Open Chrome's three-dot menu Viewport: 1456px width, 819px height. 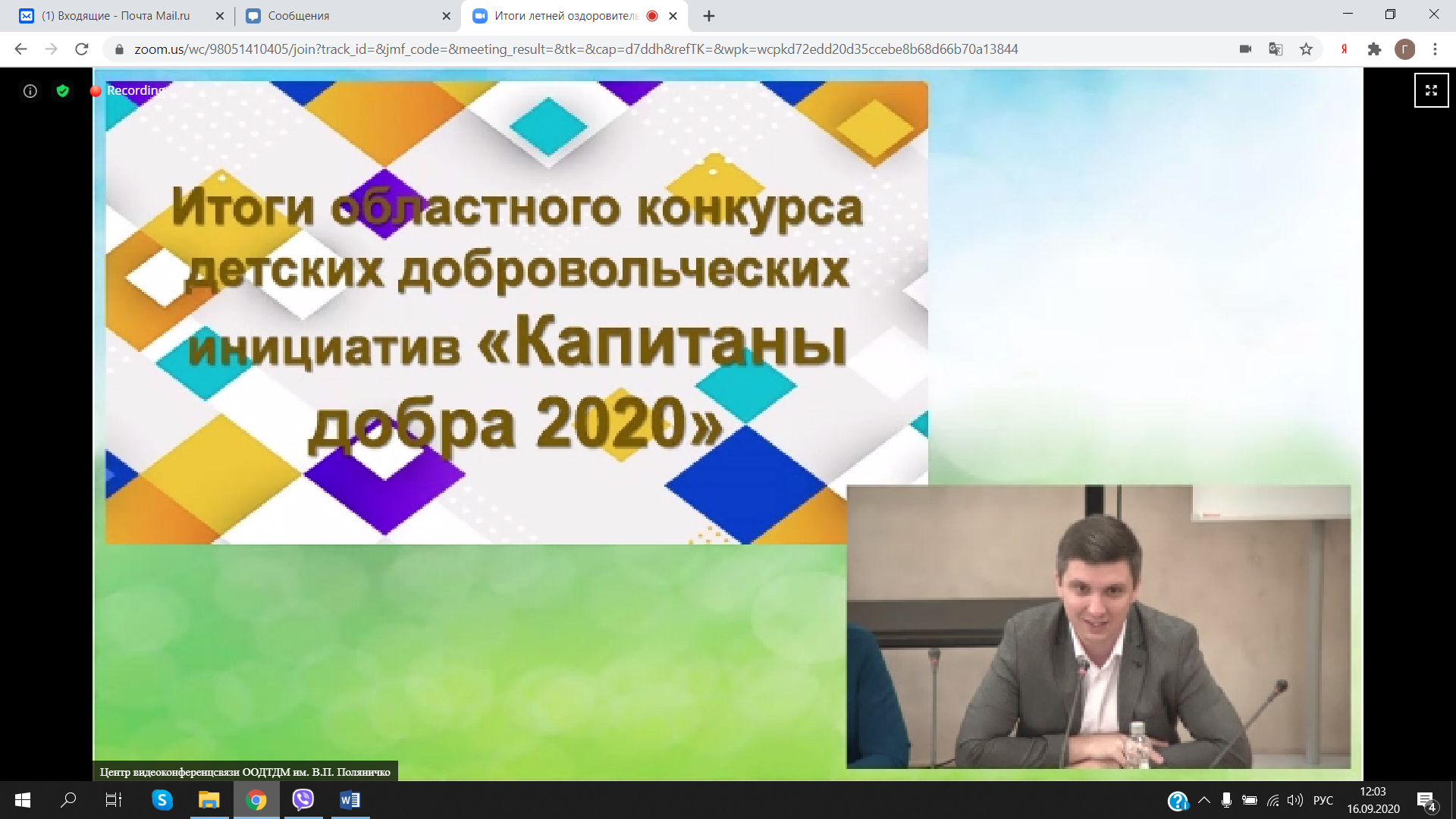pyautogui.click(x=1435, y=49)
